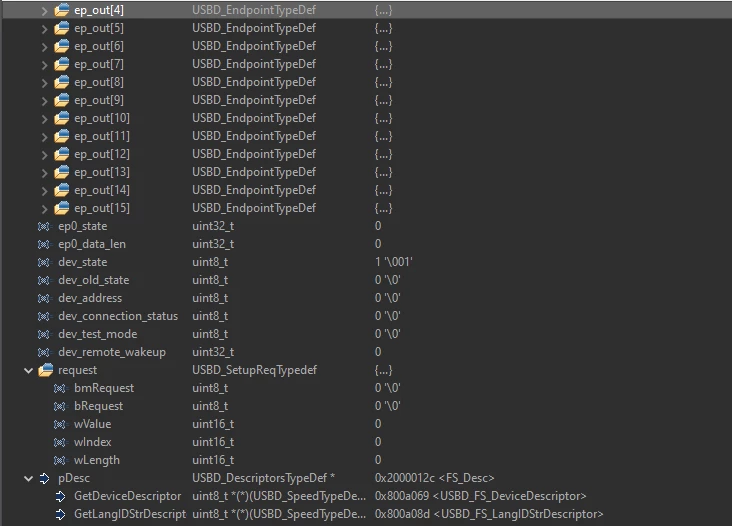Image resolution: width=732 pixels, height=526 pixels.
Task: Select the dev_state variable name
Action: [x=83, y=262]
